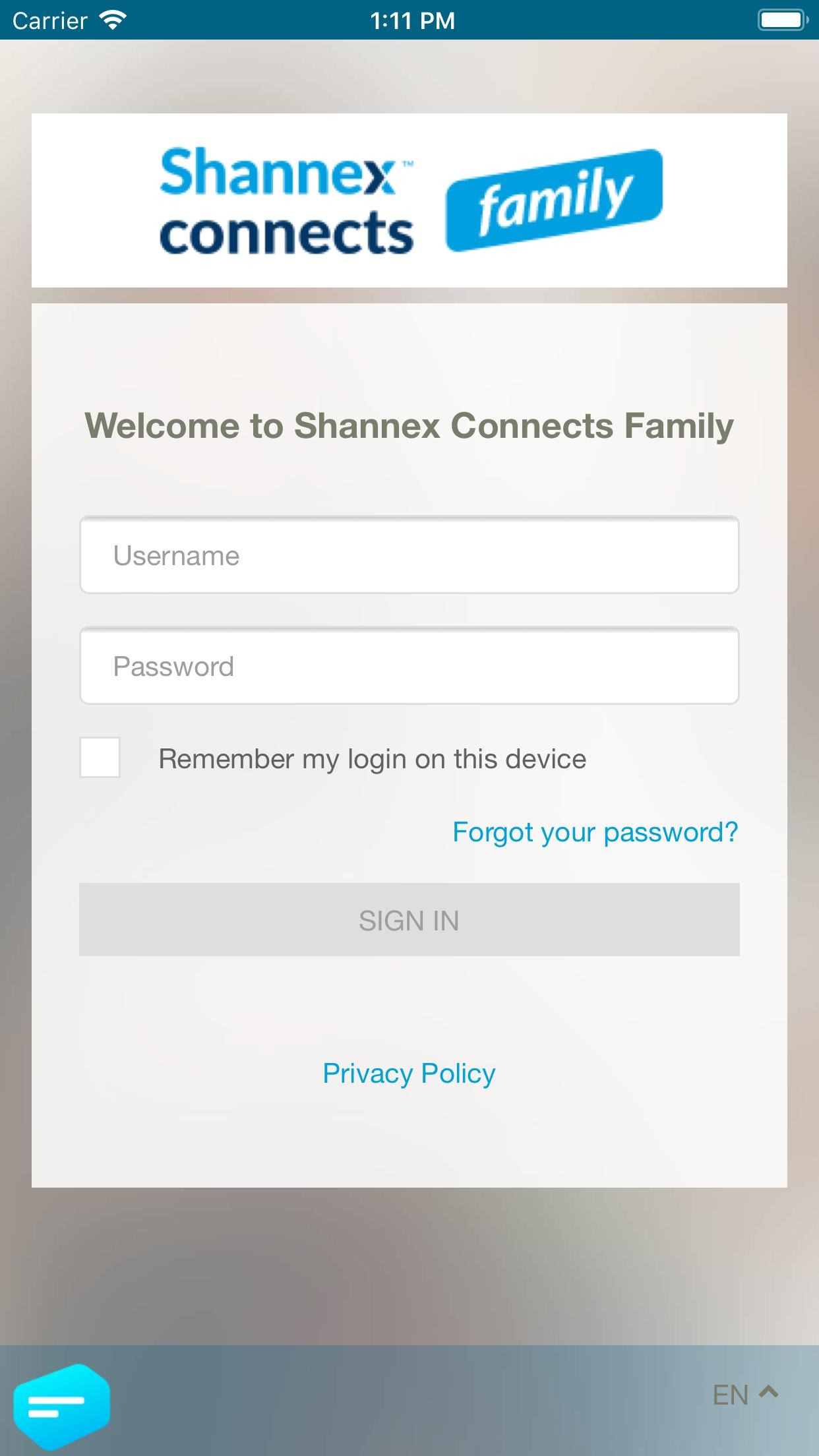Screen dimensions: 819x1456
Task: Tap the Wi-Fi signal icon
Action: pyautogui.click(x=113, y=20)
